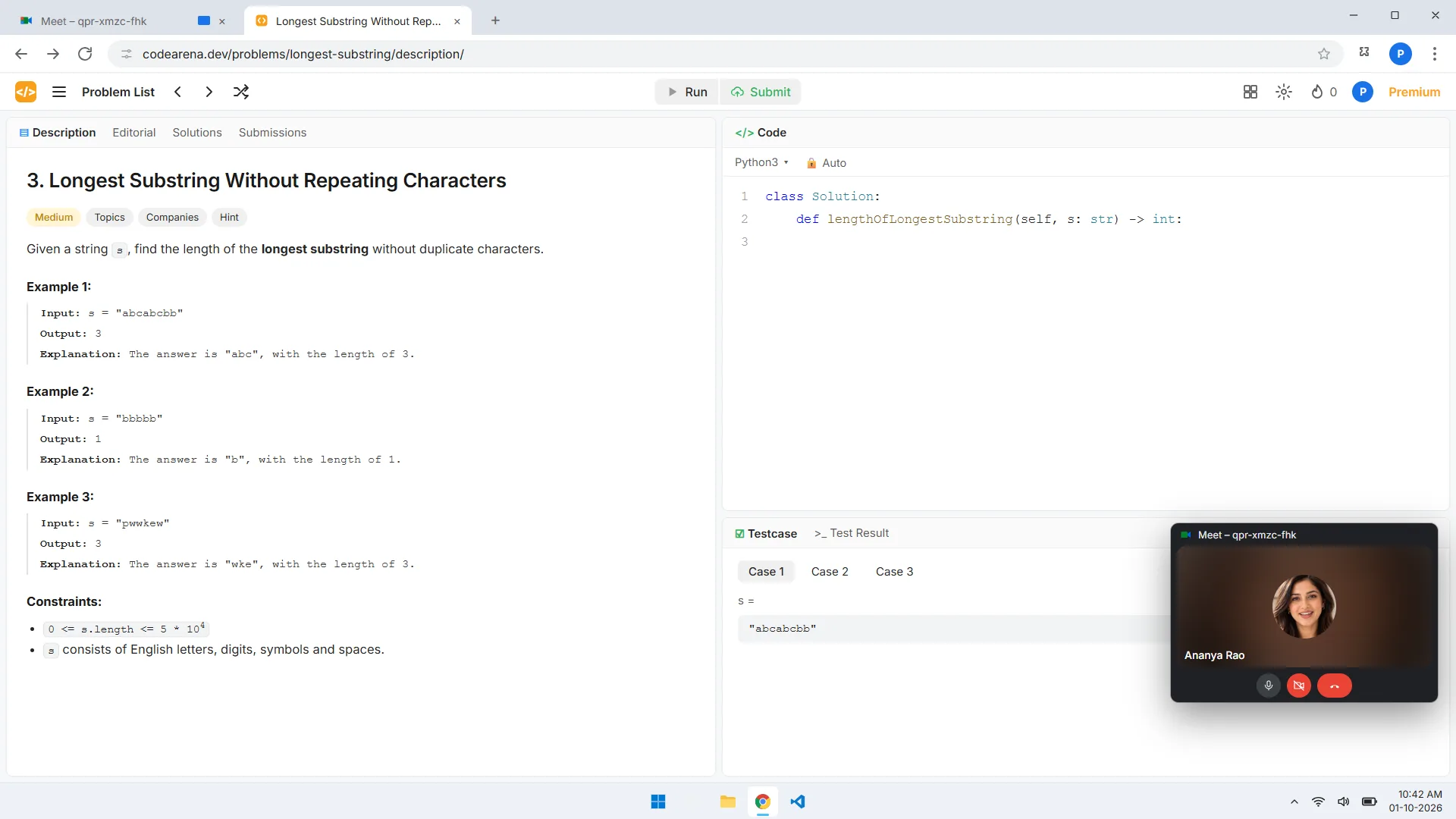Toggle camera in Meet mini window

[x=1299, y=686]
